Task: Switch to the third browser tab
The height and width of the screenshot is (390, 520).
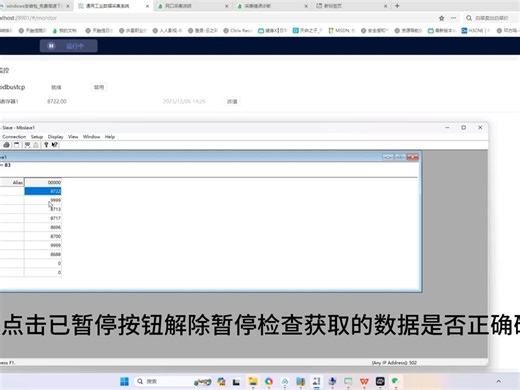Action: point(192,6)
